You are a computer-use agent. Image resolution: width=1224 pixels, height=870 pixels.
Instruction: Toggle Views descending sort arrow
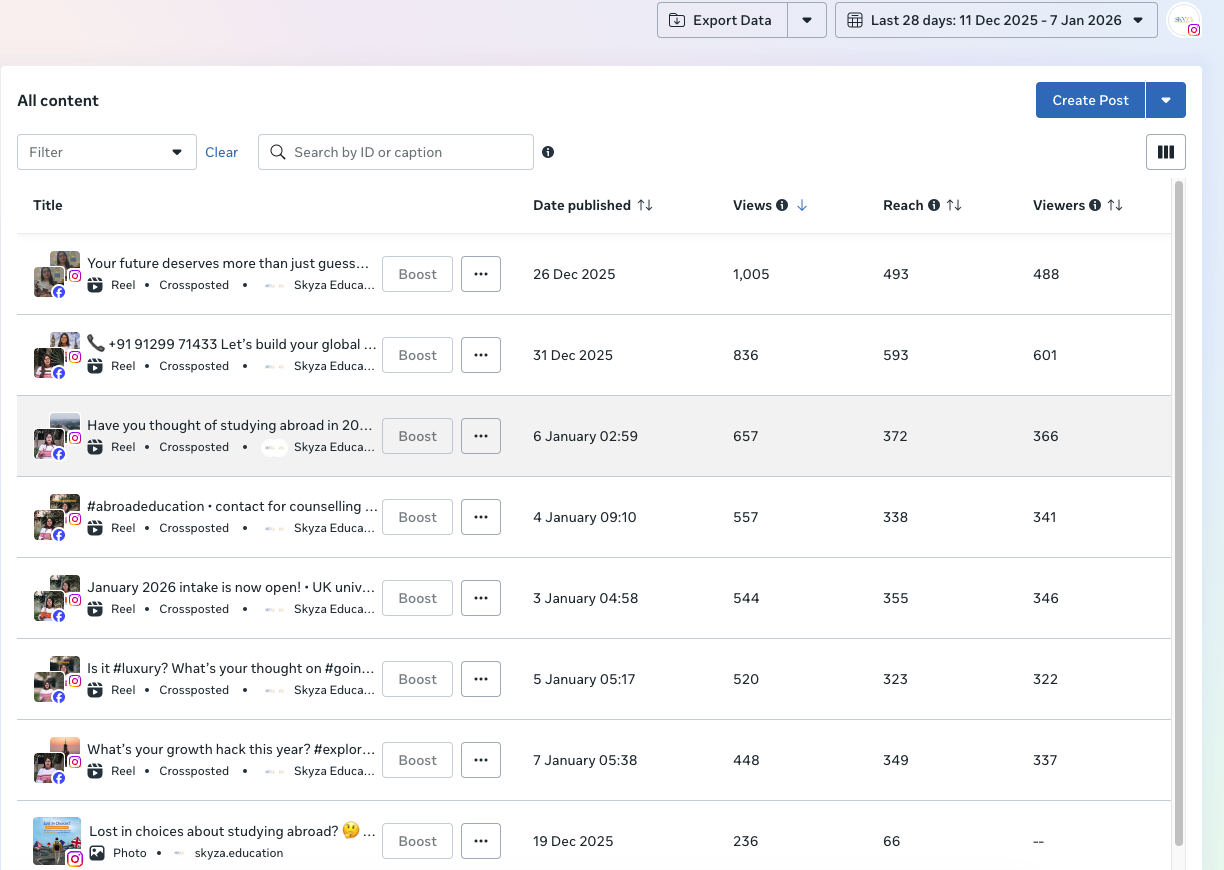click(802, 205)
